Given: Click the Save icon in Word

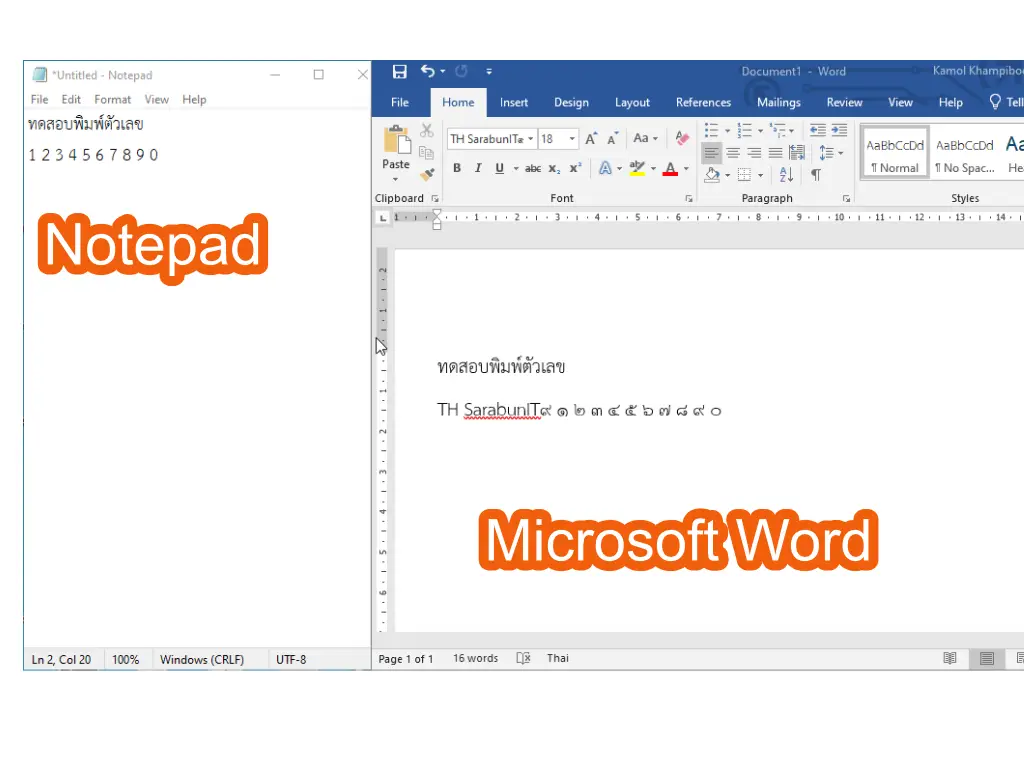Looking at the screenshot, I should 400,71.
